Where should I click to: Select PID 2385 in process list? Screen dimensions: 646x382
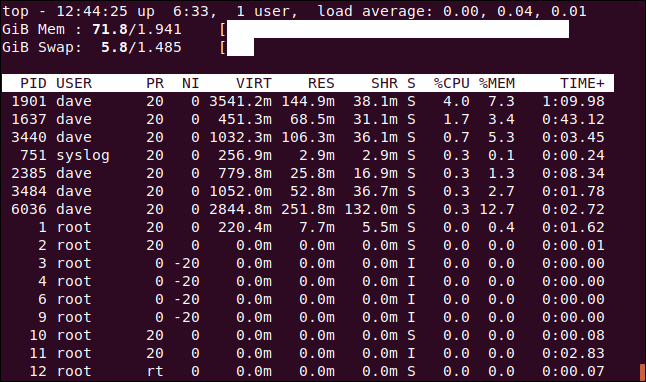tap(29, 173)
